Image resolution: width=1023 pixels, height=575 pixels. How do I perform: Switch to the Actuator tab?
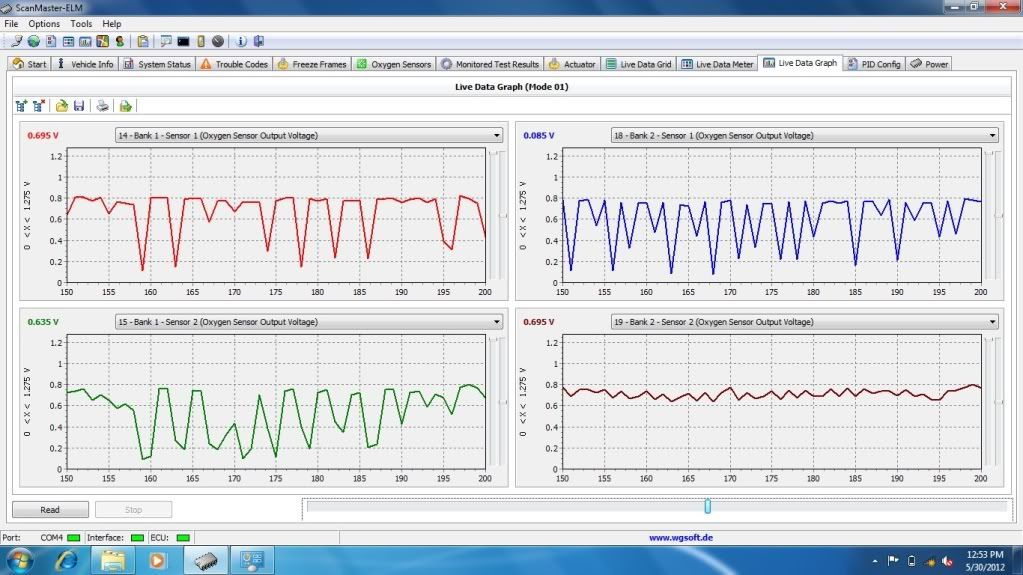tap(572, 64)
